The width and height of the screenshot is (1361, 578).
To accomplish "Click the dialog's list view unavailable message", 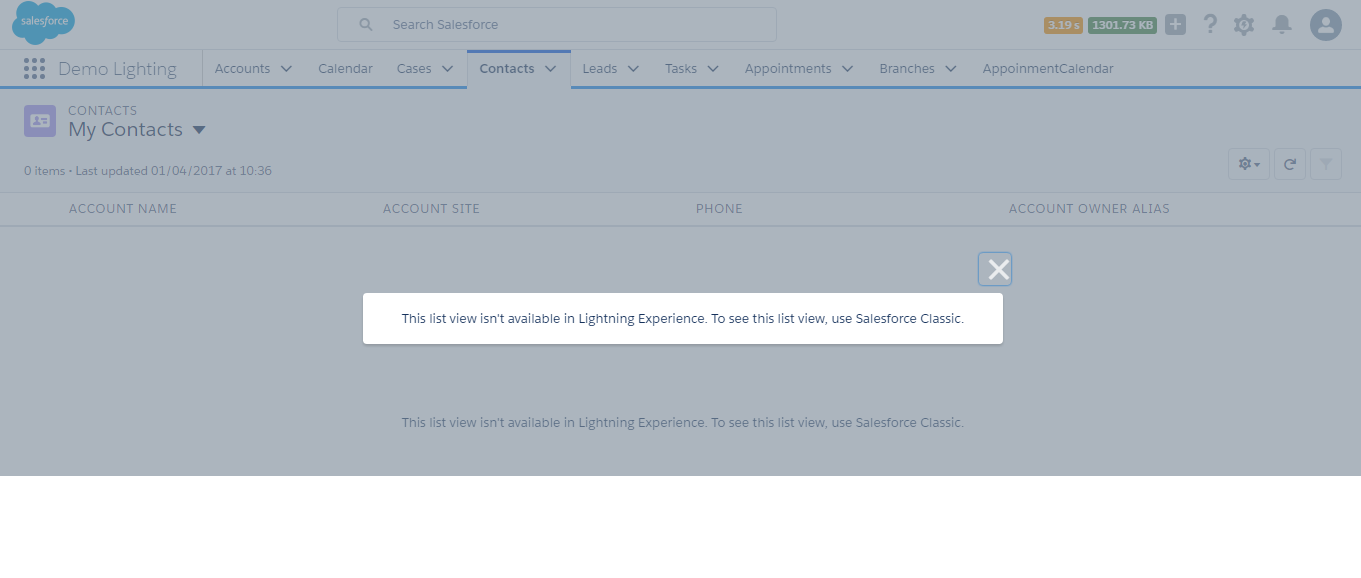I will pyautogui.click(x=683, y=319).
